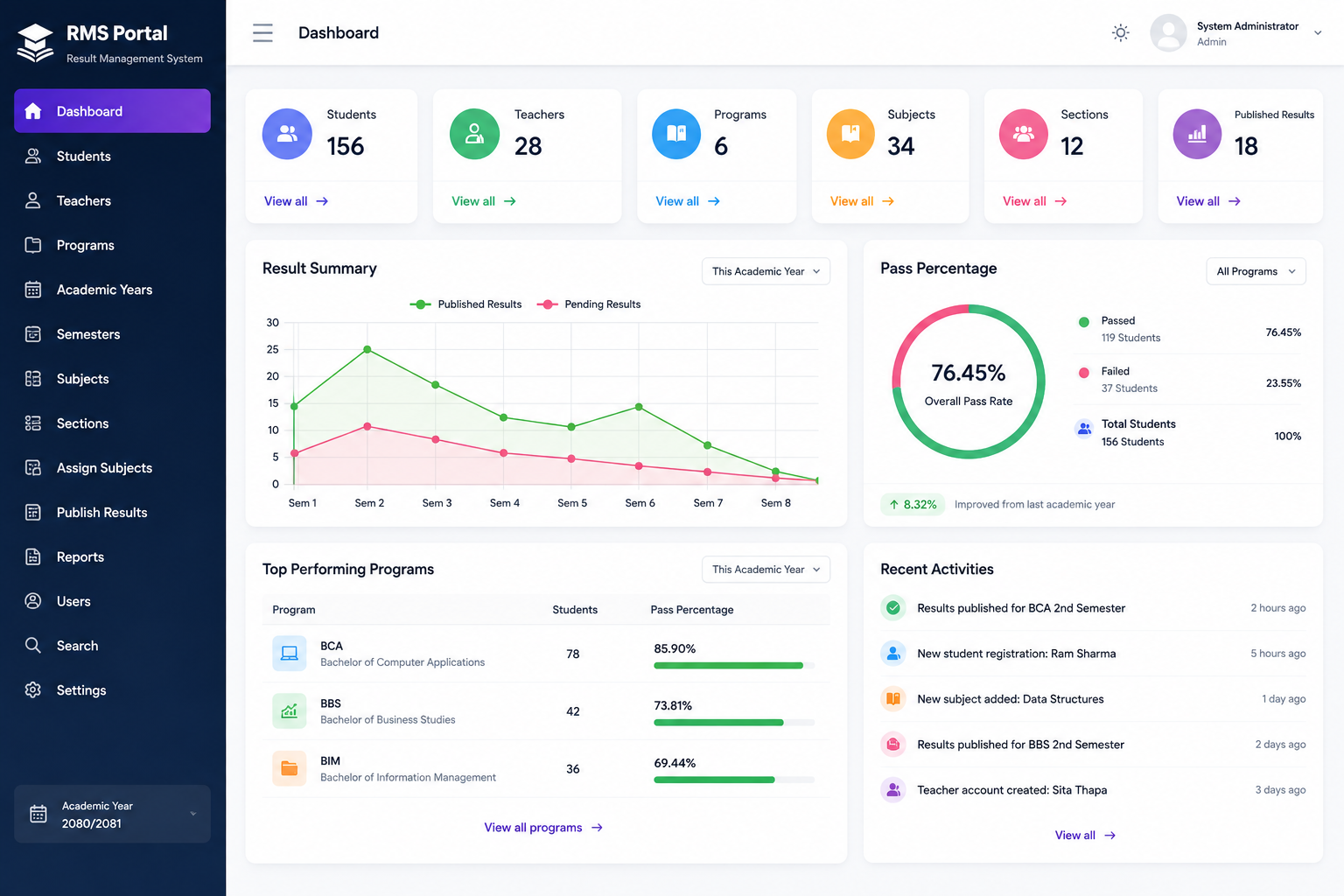Click the BIM 69.44% progress bar
Viewport: 1344px width, 896px height.
pyautogui.click(x=734, y=780)
